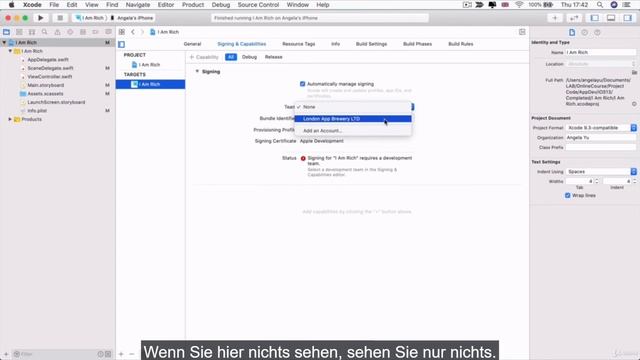Viewport: 640px width, 360px height.
Task: Open the Report navigator
Action: 108,32
